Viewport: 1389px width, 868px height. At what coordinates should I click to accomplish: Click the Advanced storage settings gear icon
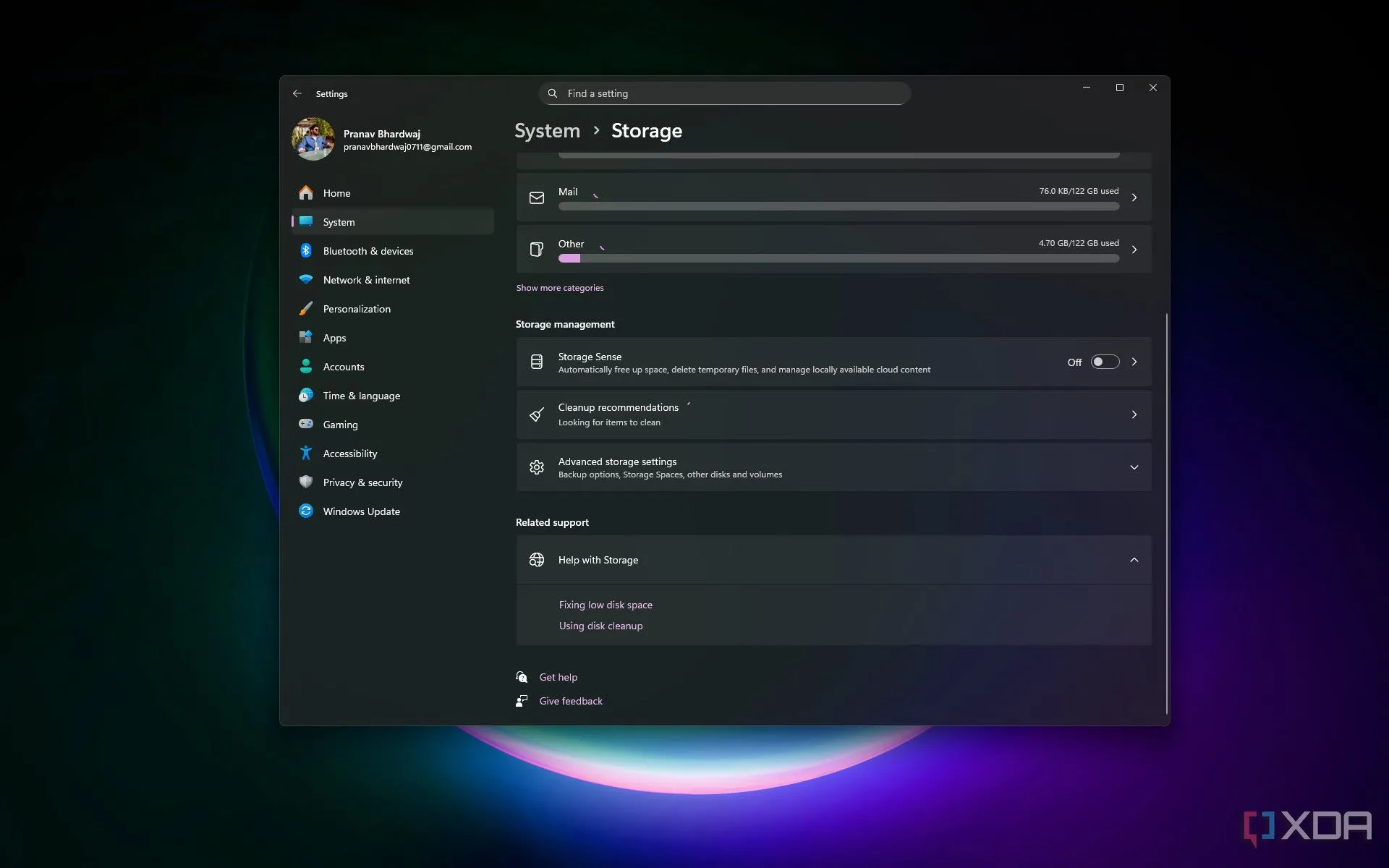[x=537, y=467]
